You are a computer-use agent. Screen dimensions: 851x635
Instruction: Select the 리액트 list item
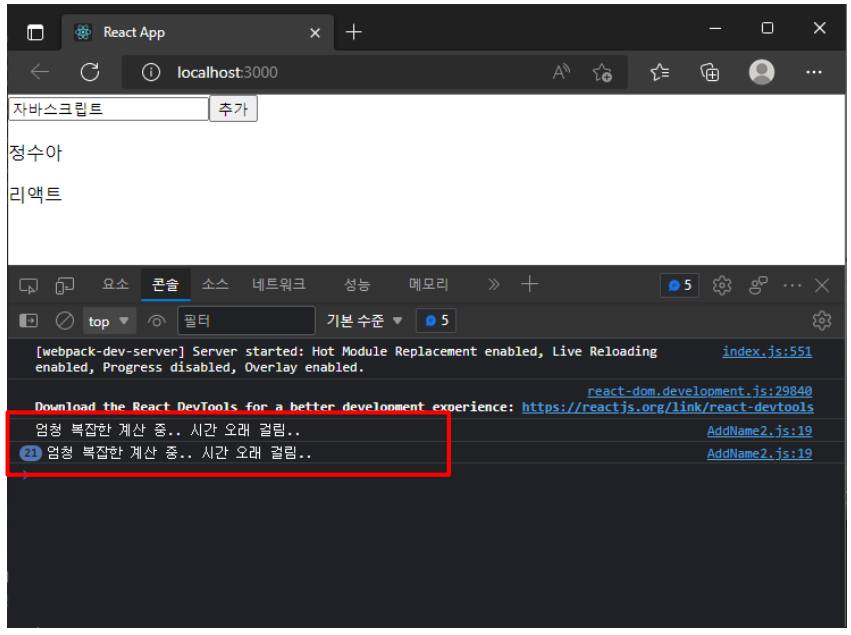36,194
